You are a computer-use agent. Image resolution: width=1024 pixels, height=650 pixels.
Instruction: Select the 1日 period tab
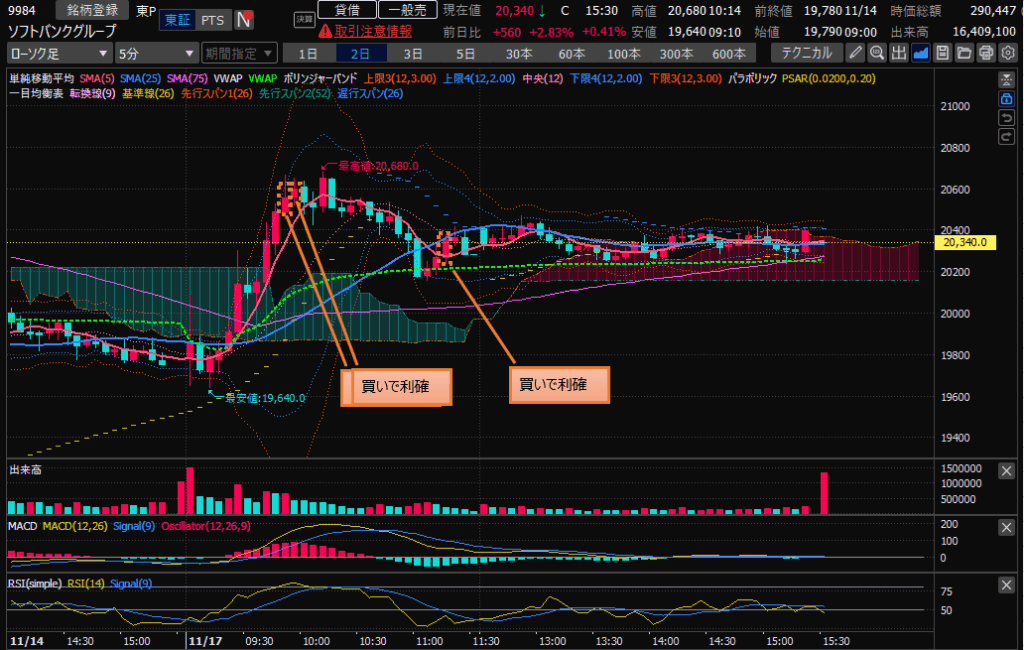click(309, 53)
